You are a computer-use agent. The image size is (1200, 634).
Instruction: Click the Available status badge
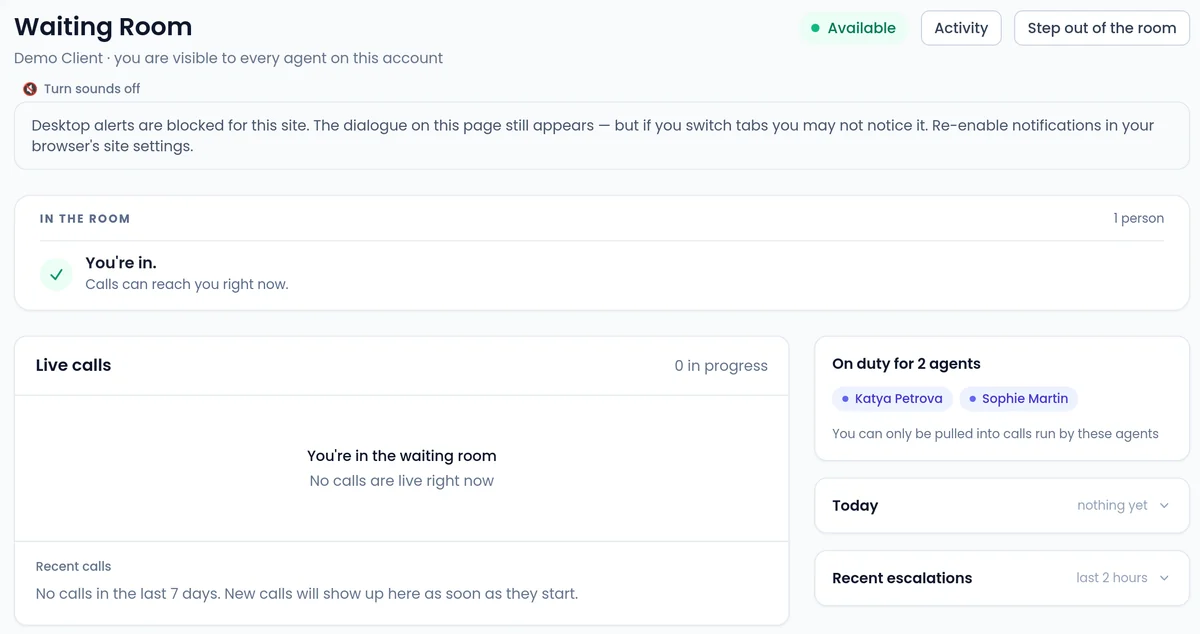(853, 28)
